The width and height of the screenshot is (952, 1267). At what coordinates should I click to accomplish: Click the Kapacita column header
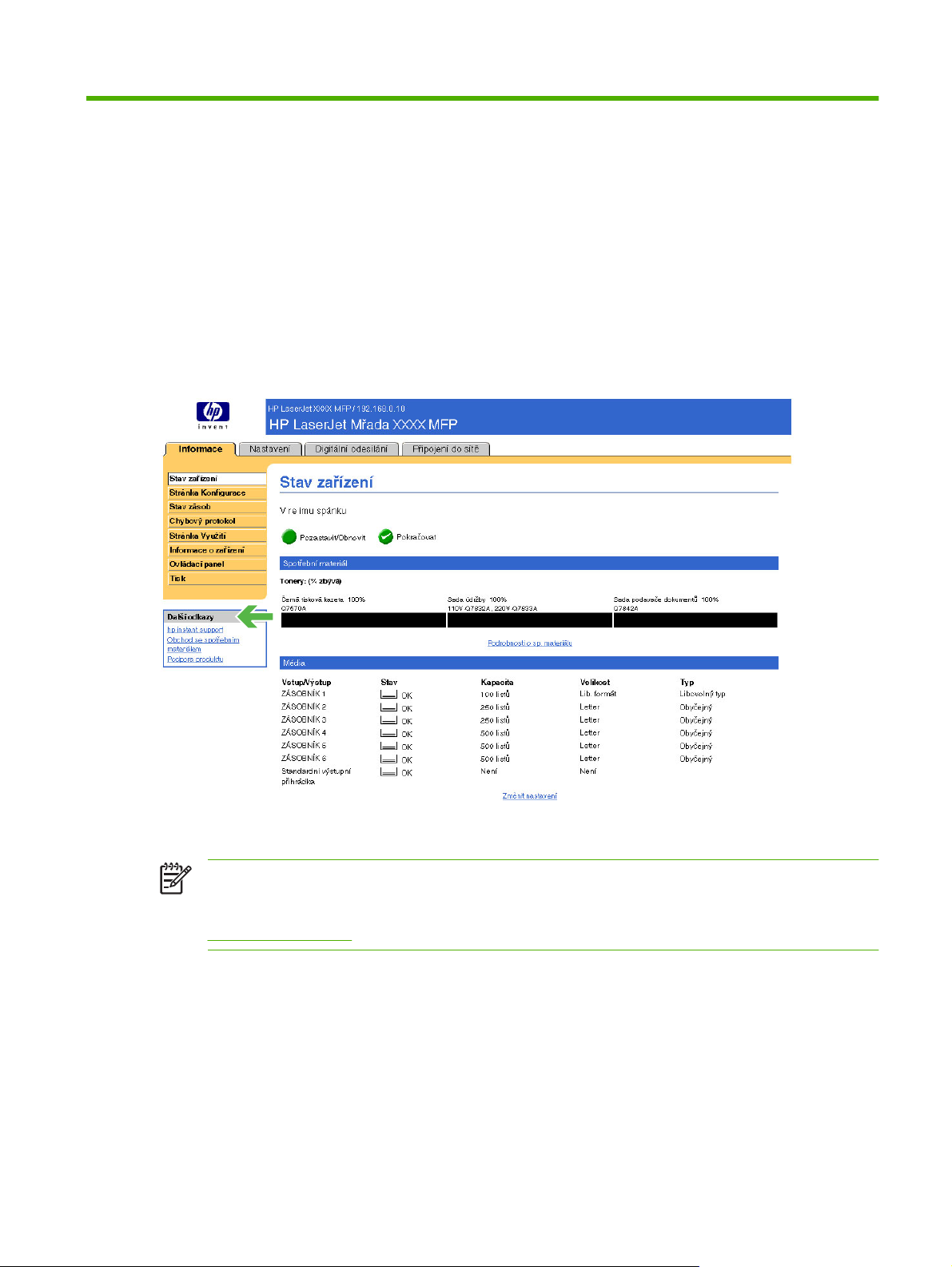point(497,683)
